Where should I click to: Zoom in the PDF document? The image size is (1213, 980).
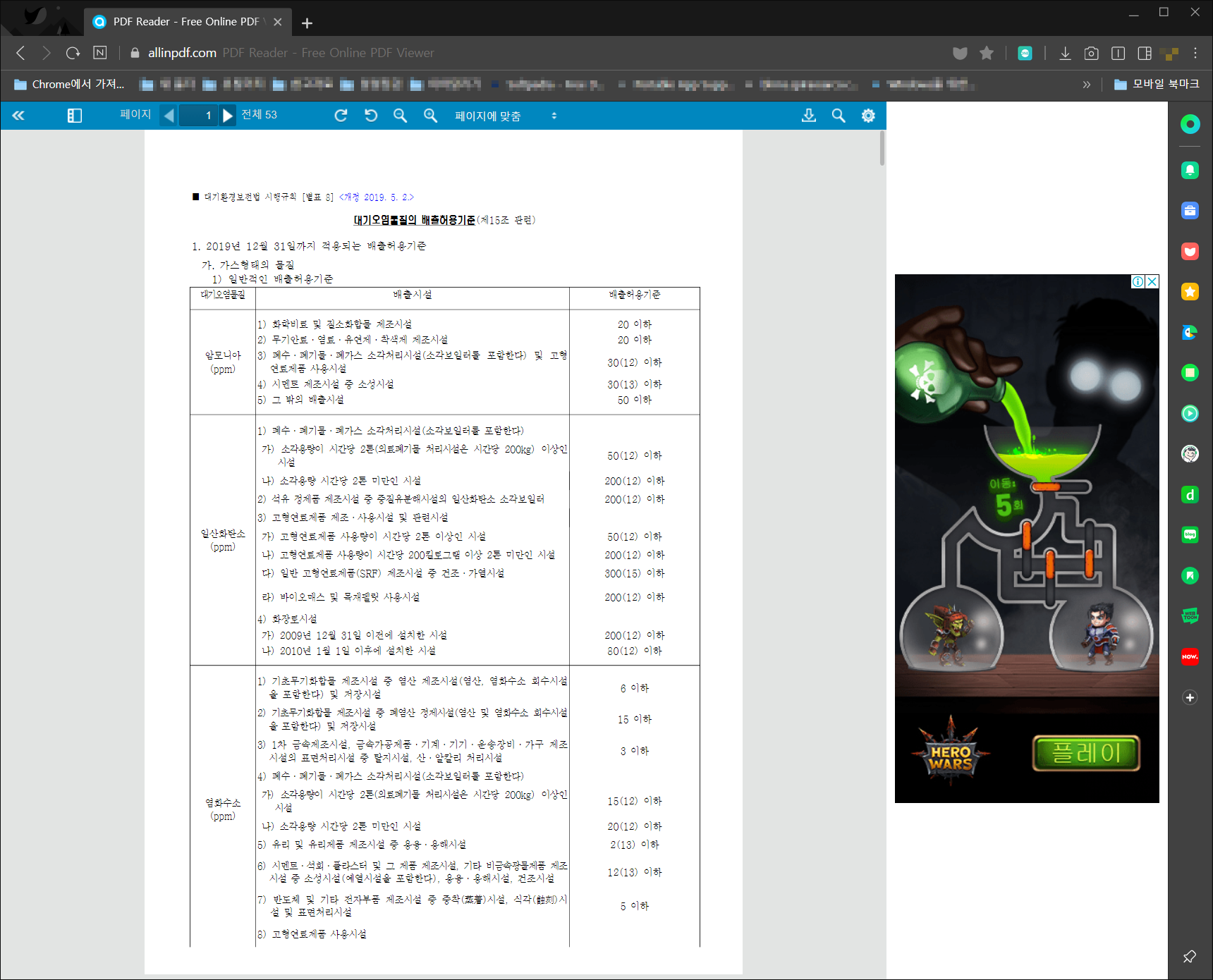(430, 116)
